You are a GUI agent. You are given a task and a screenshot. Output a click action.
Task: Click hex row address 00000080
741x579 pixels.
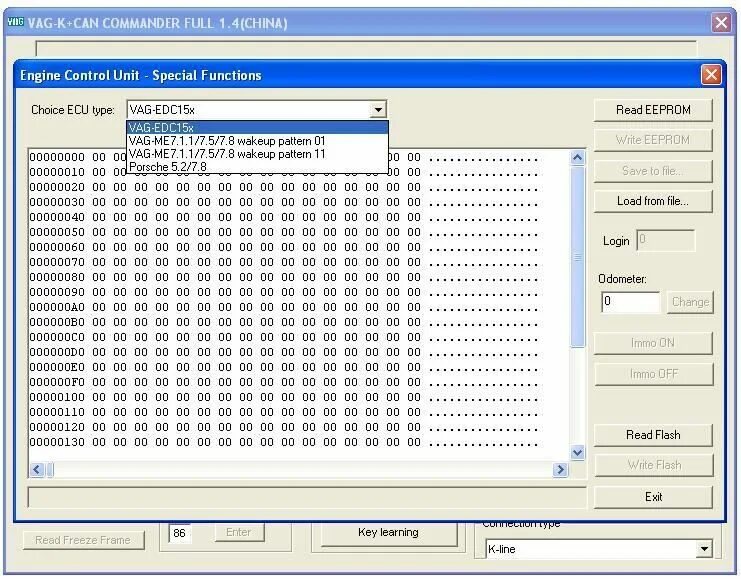(57, 277)
